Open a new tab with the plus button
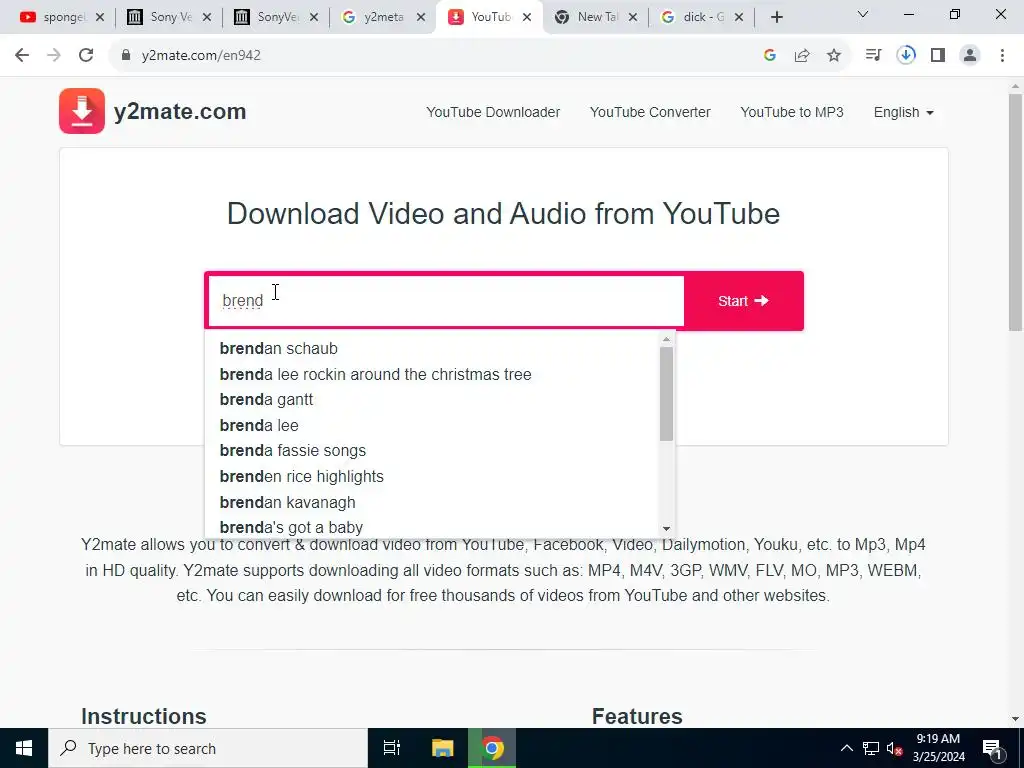Viewport: 1024px width, 768px height. click(x=776, y=18)
